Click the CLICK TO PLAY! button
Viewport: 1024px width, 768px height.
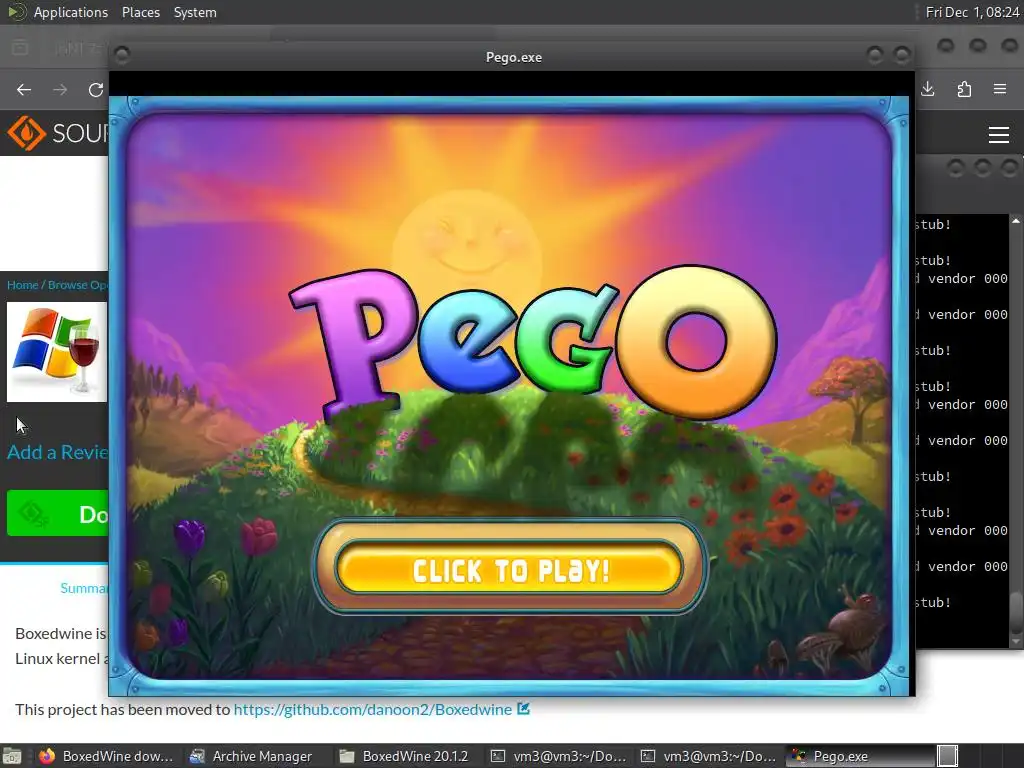(x=510, y=568)
